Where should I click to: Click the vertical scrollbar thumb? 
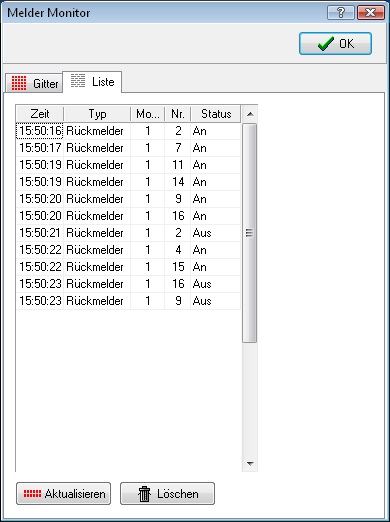(x=250, y=233)
